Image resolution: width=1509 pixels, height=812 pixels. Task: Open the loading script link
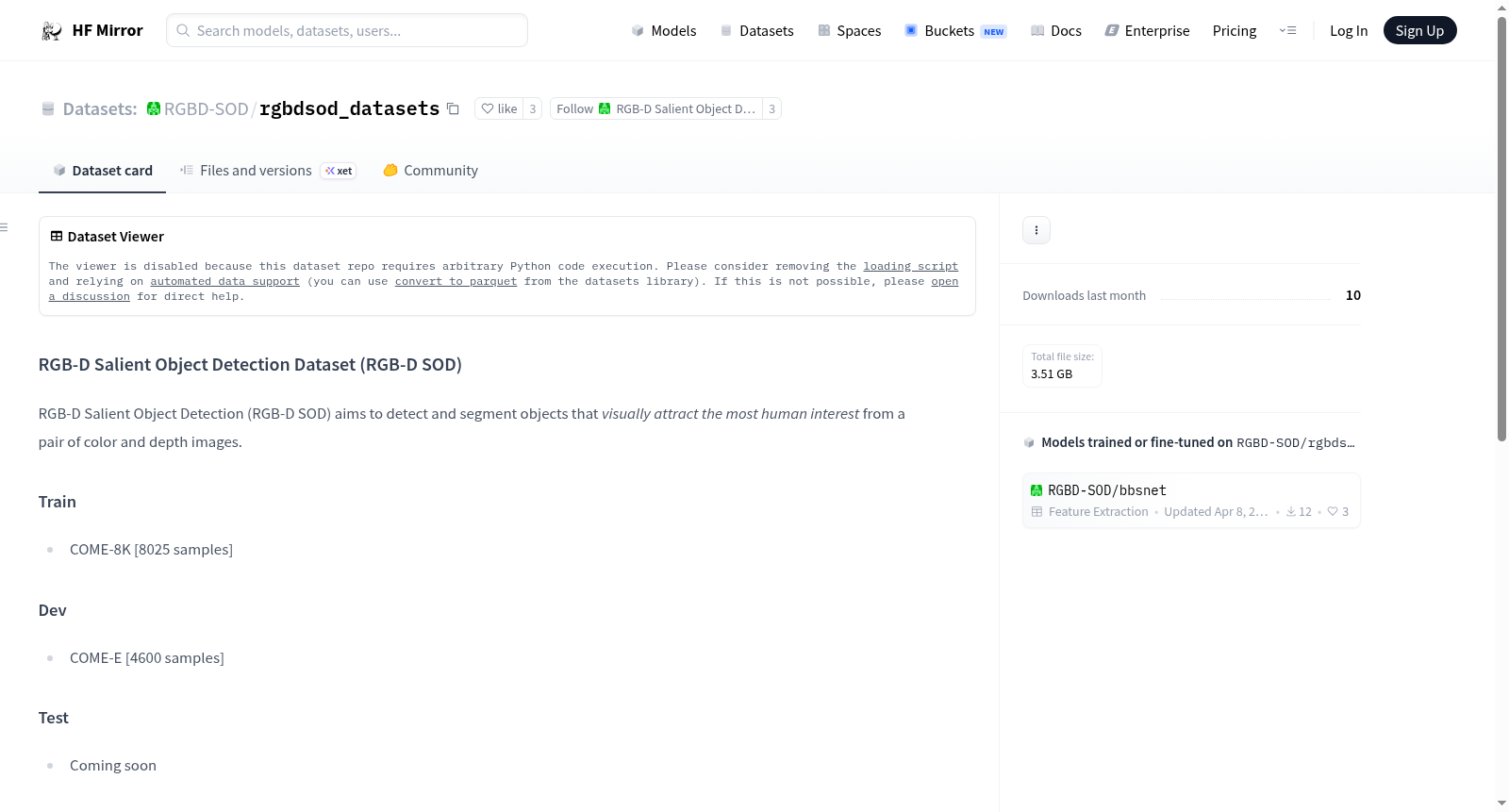coord(910,267)
